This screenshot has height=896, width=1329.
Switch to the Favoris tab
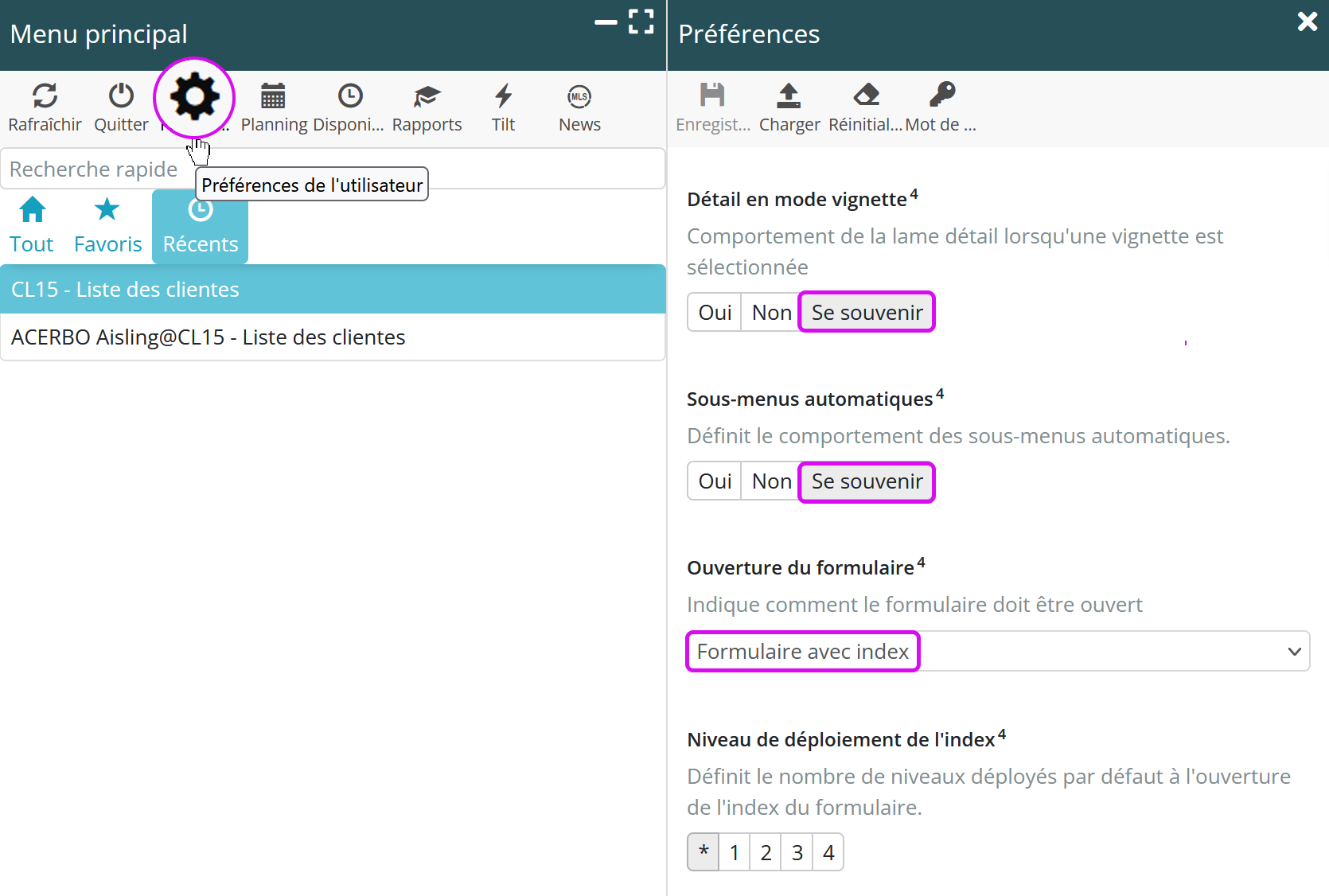coord(107,226)
